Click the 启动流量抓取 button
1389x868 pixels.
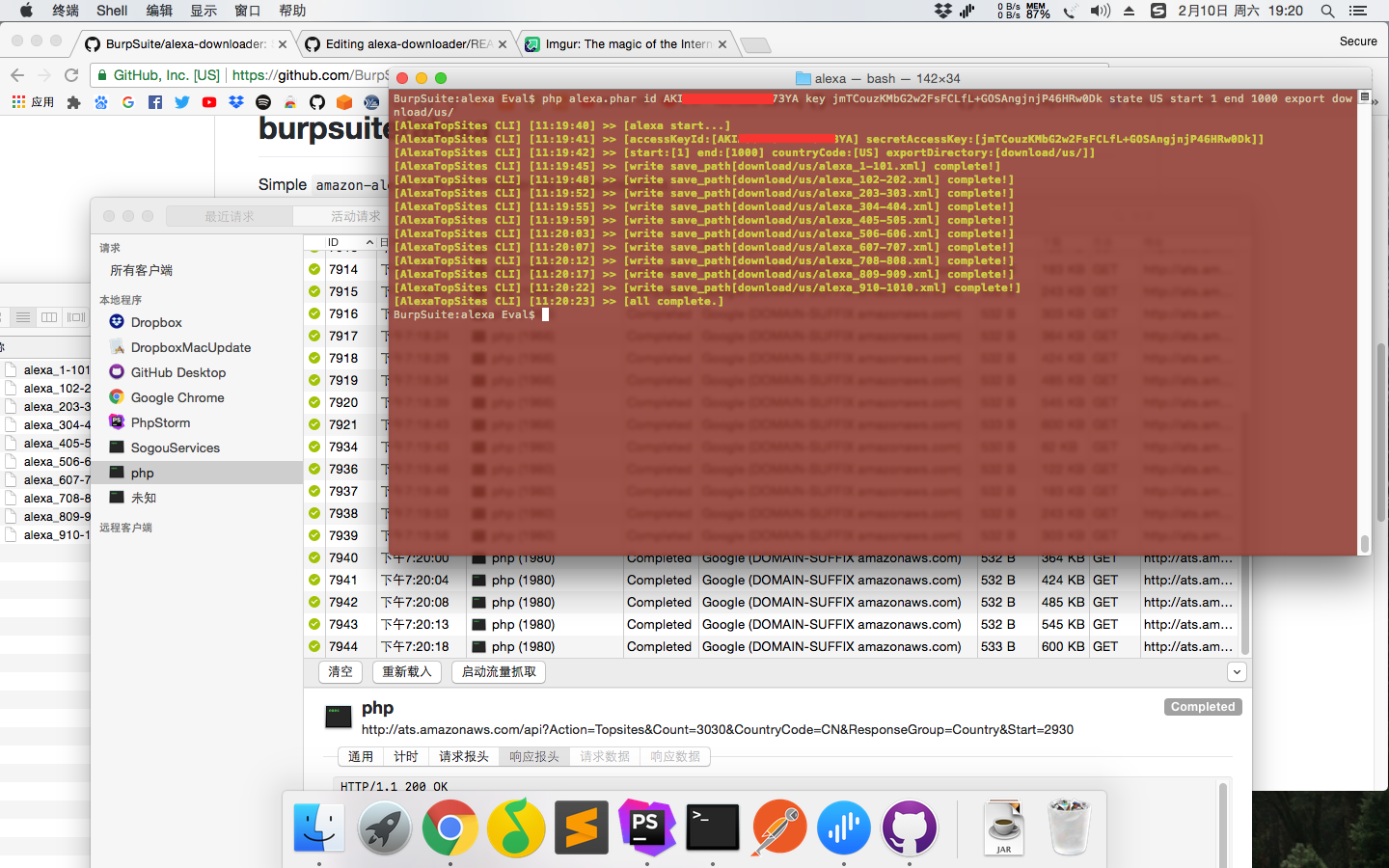pos(499,672)
